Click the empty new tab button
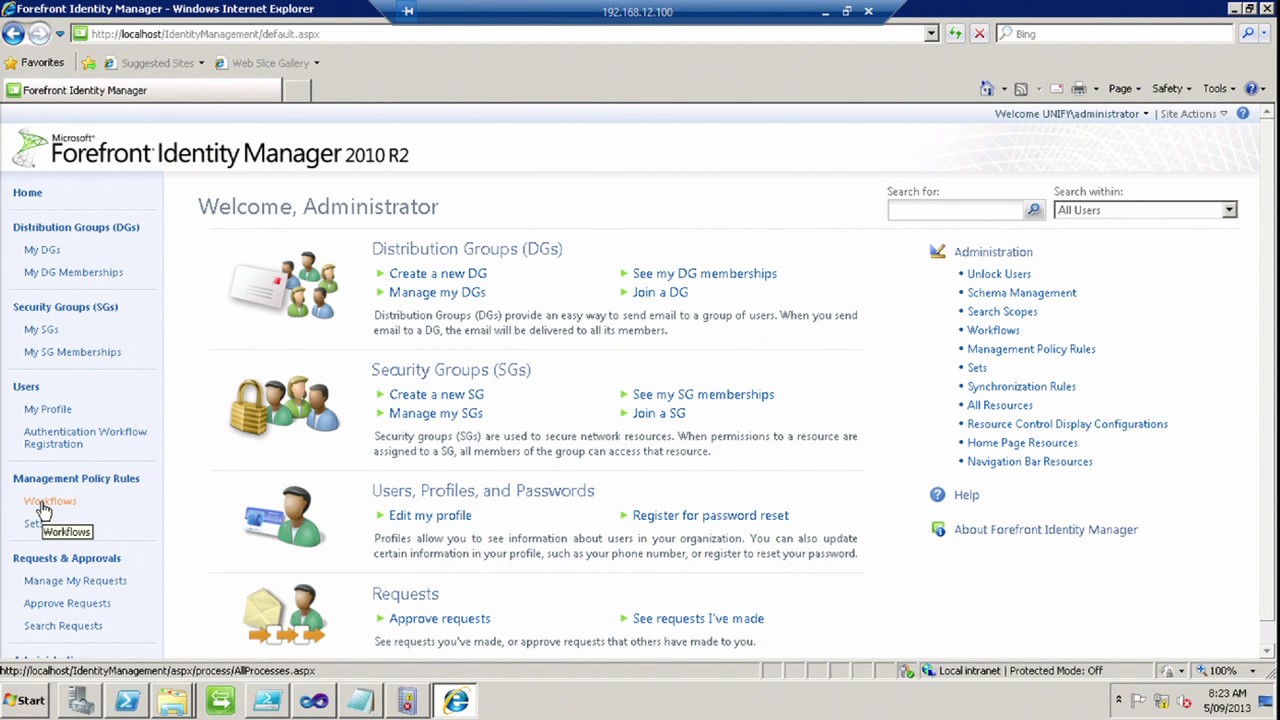This screenshot has width=1280, height=720. click(x=297, y=90)
